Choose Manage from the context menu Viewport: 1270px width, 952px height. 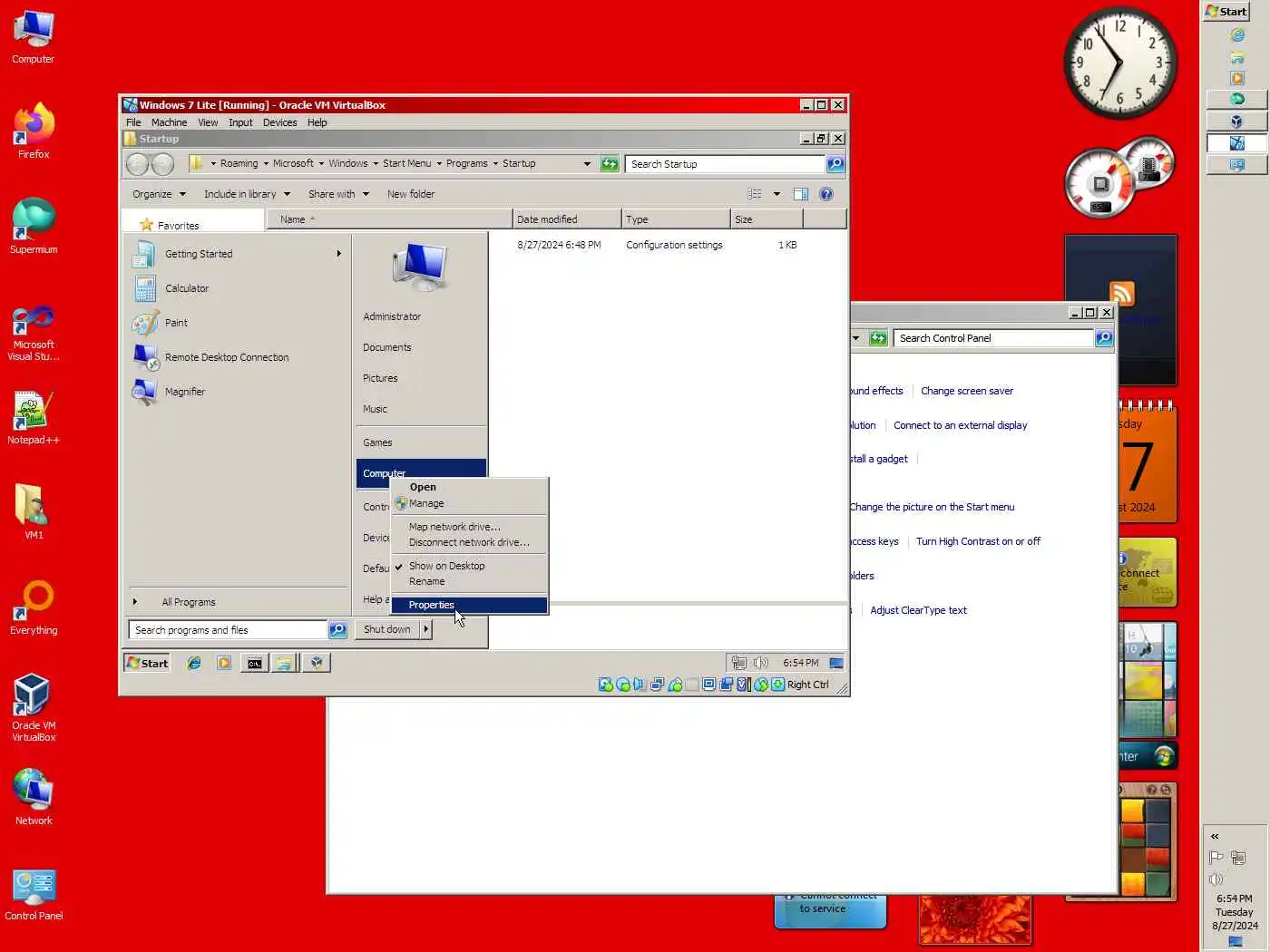pos(469,503)
